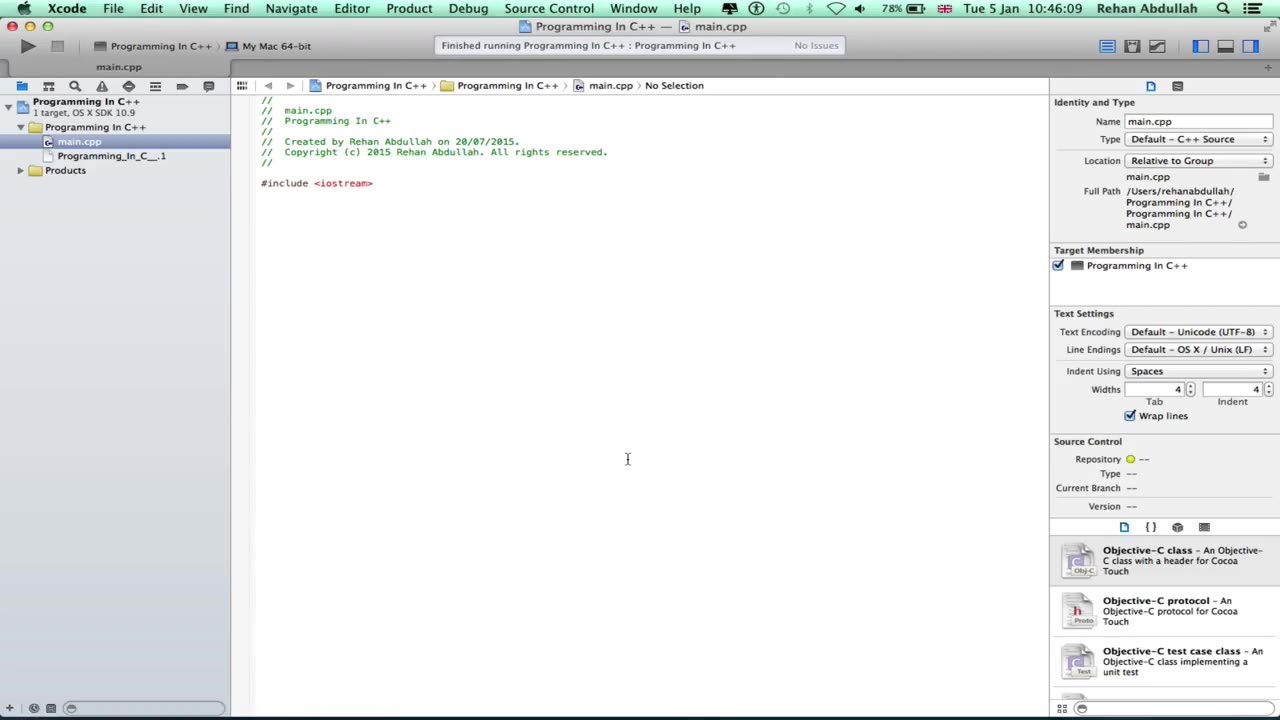Show the File Template library

(1124, 527)
